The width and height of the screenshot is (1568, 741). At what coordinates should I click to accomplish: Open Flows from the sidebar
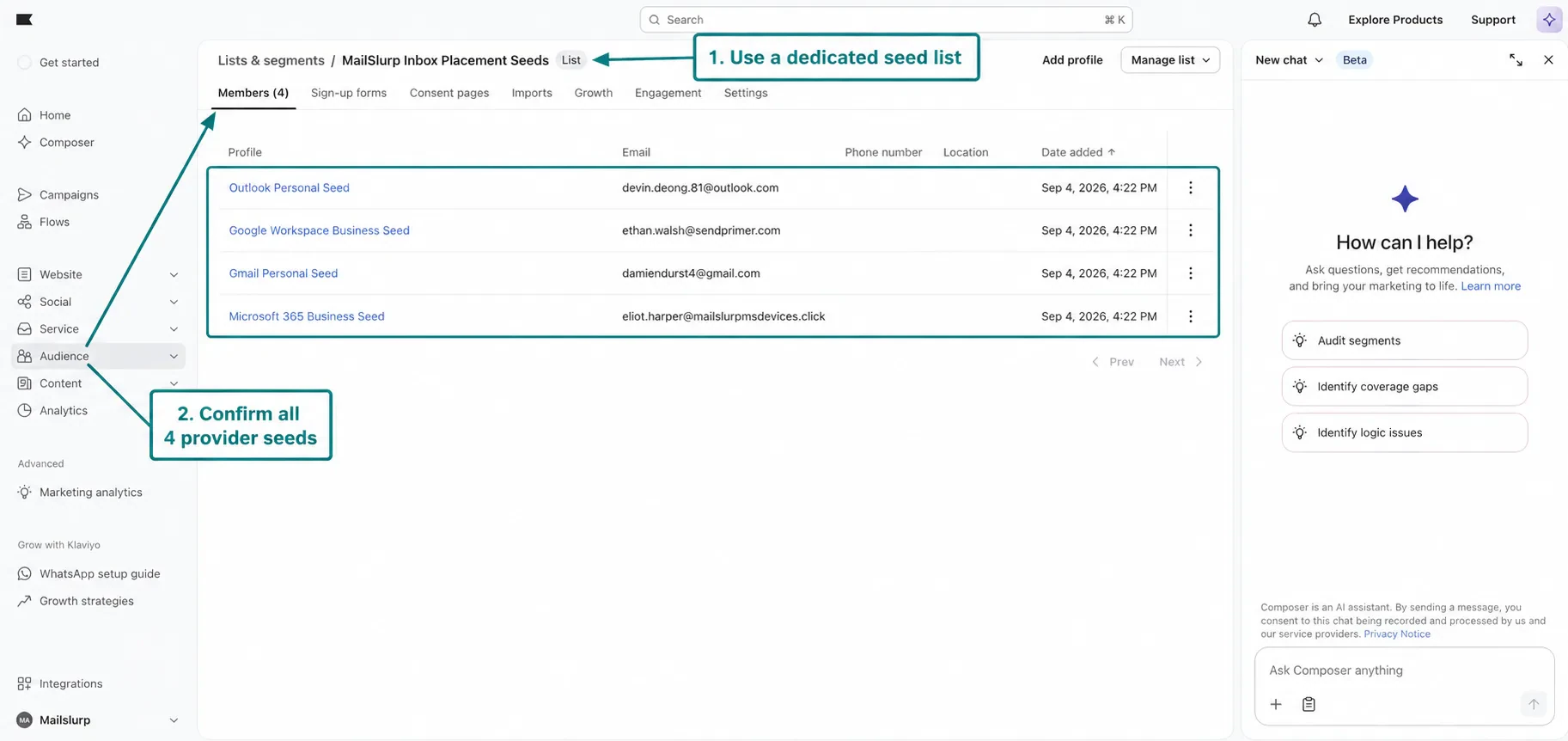[x=54, y=222]
